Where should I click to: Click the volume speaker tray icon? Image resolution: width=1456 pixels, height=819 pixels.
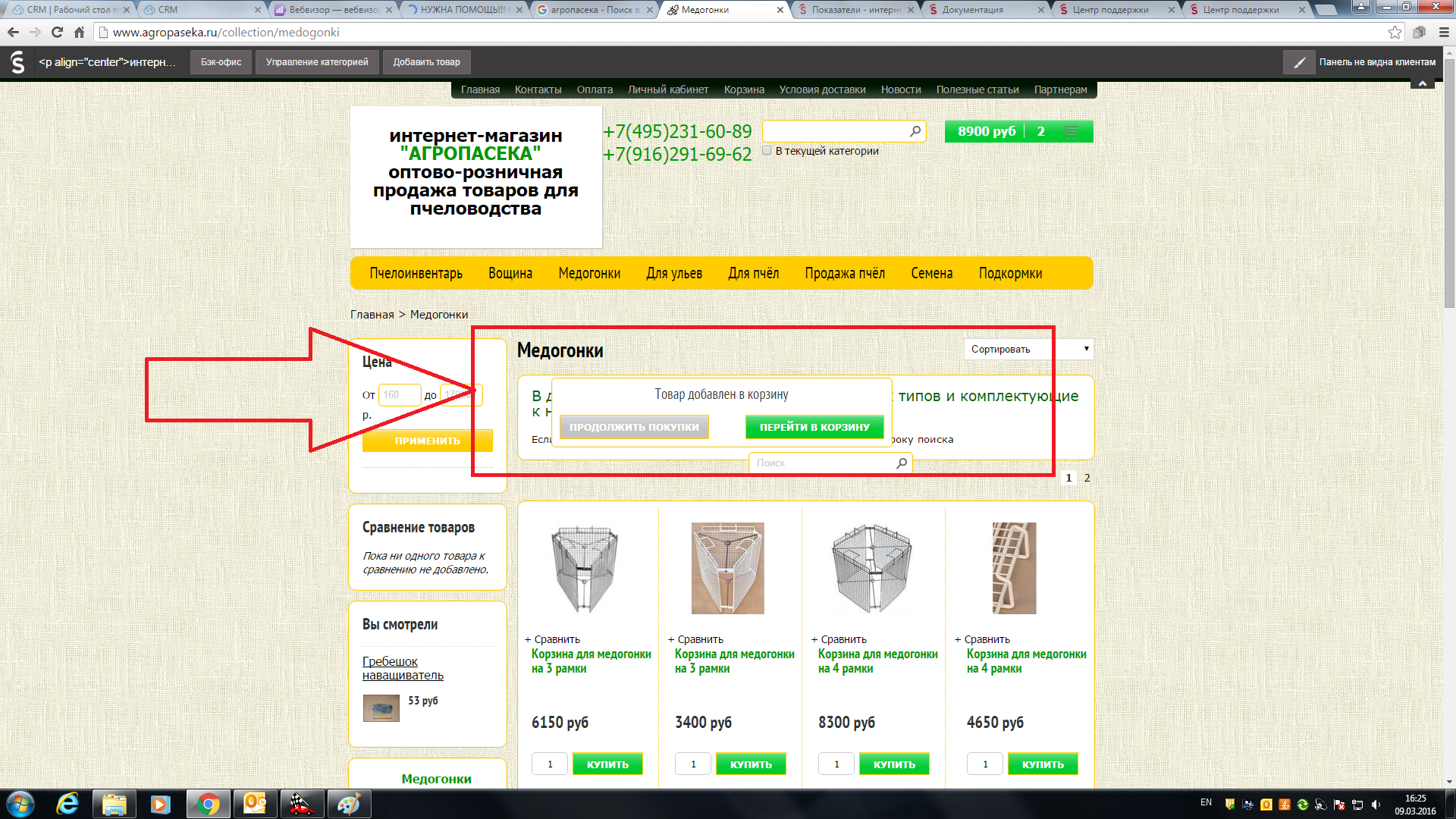click(1376, 805)
